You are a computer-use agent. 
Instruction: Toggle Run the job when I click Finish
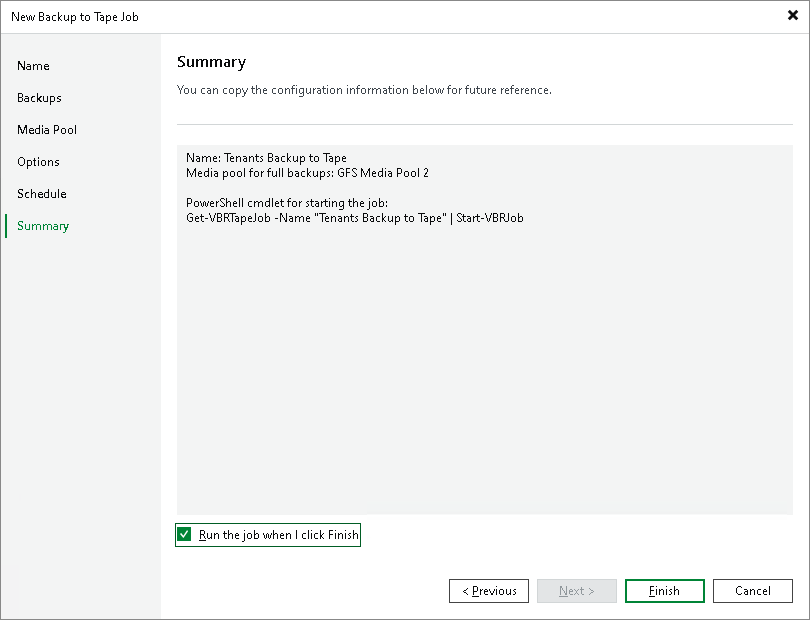184,534
